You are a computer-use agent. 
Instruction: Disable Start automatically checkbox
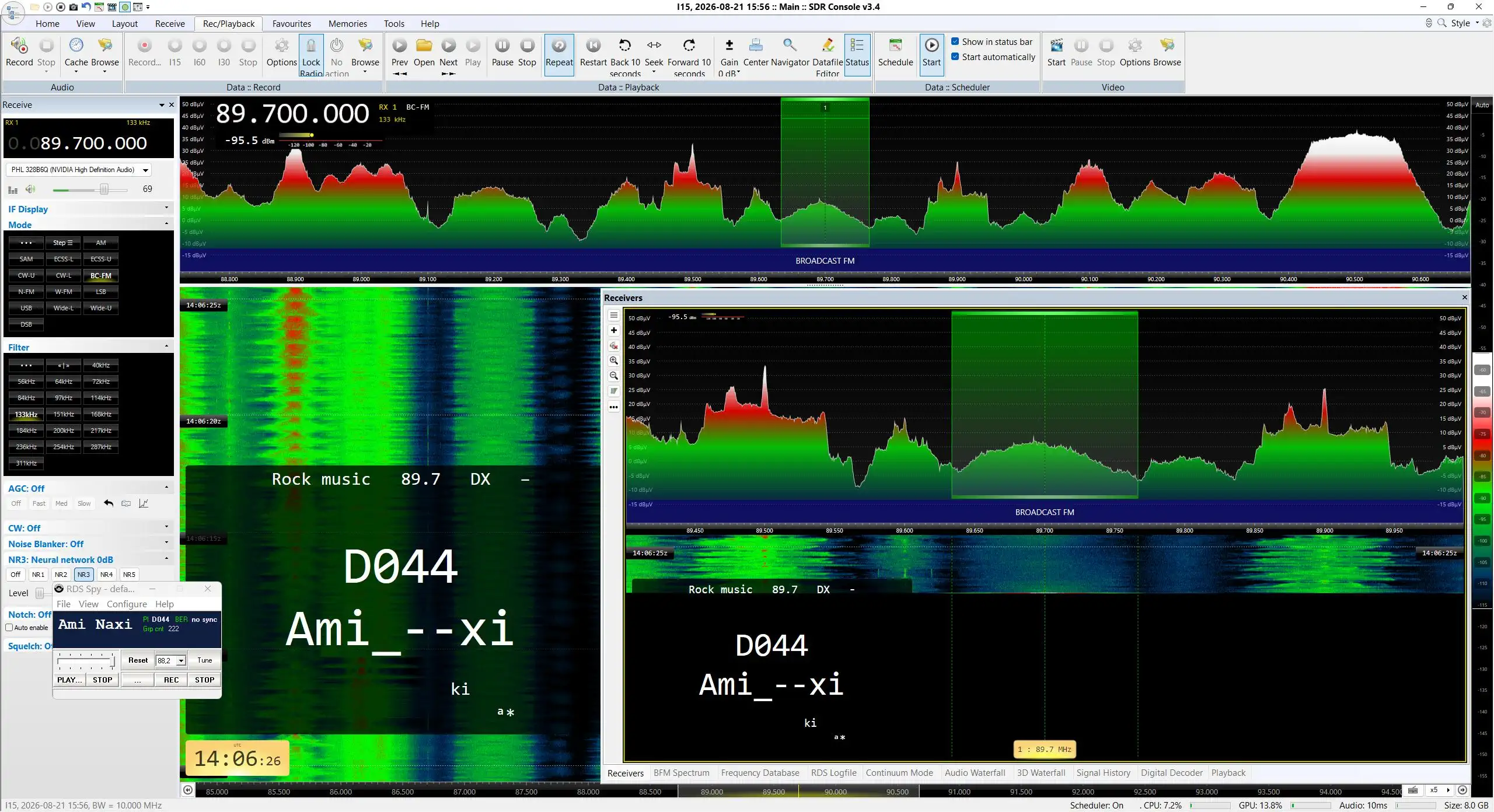[x=955, y=57]
